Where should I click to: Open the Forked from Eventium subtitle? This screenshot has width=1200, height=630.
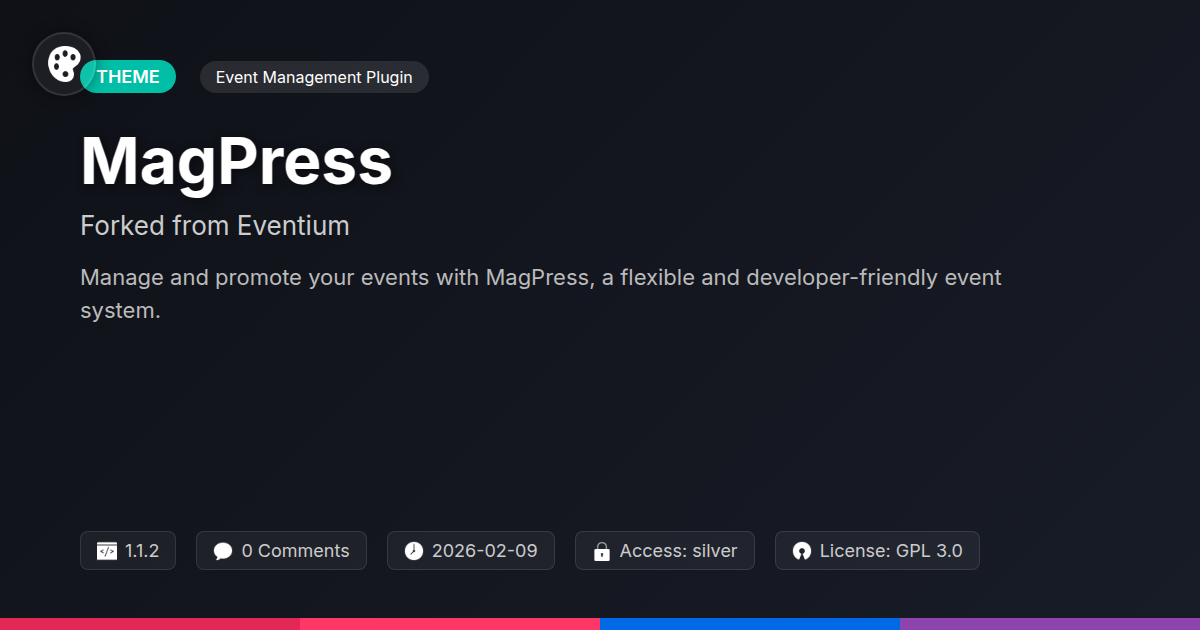coord(215,226)
